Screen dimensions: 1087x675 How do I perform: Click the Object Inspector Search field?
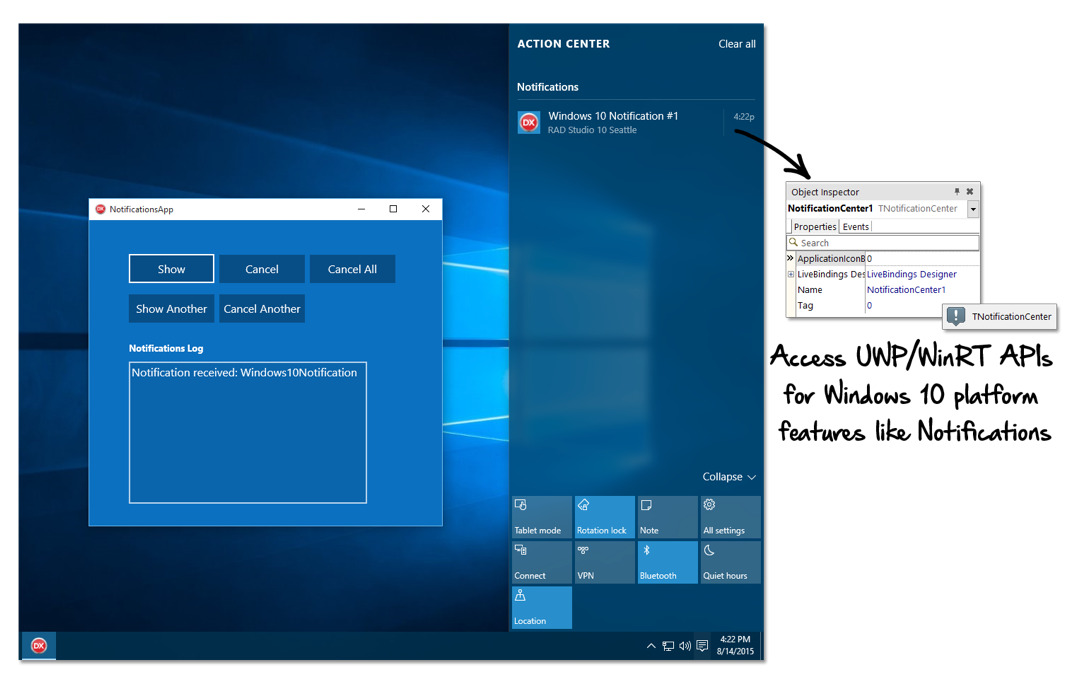tap(882, 243)
